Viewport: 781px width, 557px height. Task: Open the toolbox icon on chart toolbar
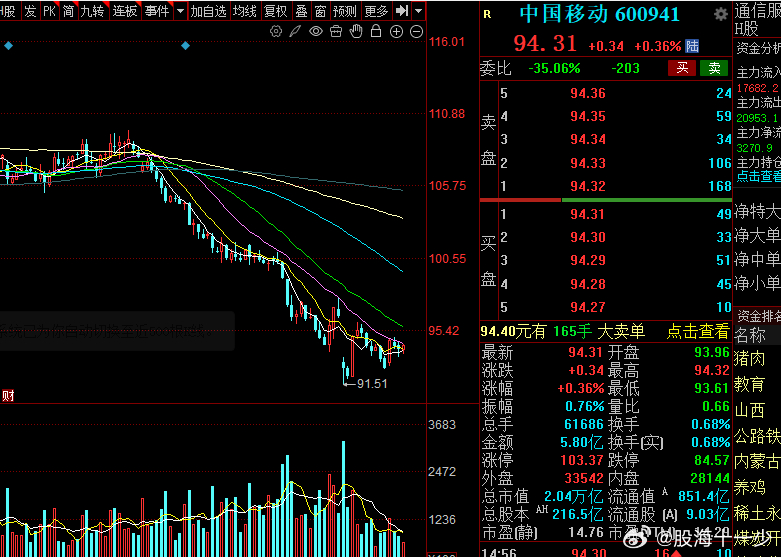tap(336, 32)
